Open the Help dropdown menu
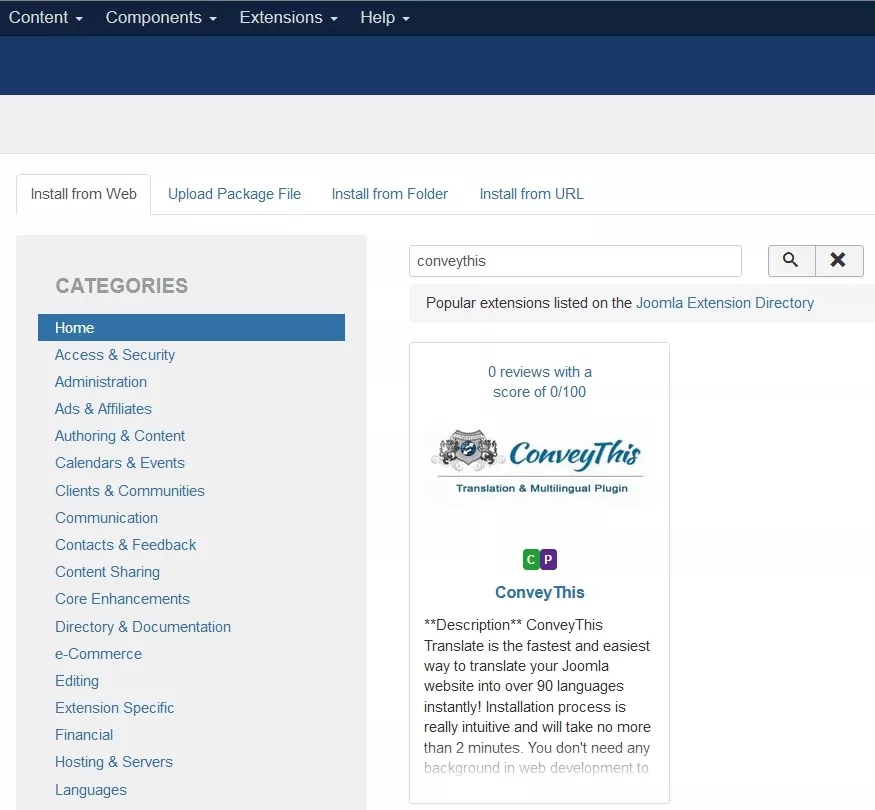The height and width of the screenshot is (810, 875). (x=384, y=17)
